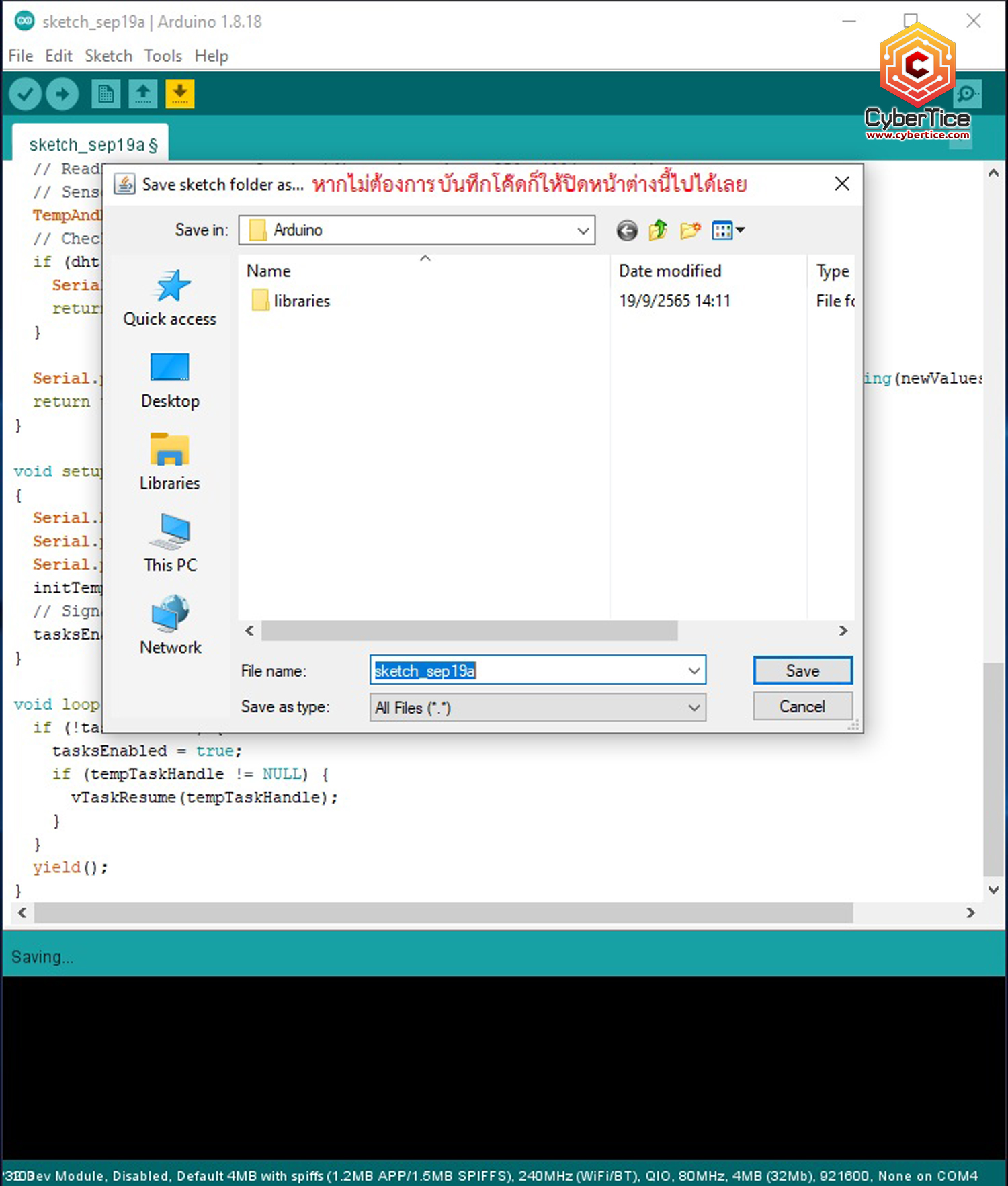Expand the Save in folder dropdown
1008x1186 pixels.
pyautogui.click(x=583, y=231)
